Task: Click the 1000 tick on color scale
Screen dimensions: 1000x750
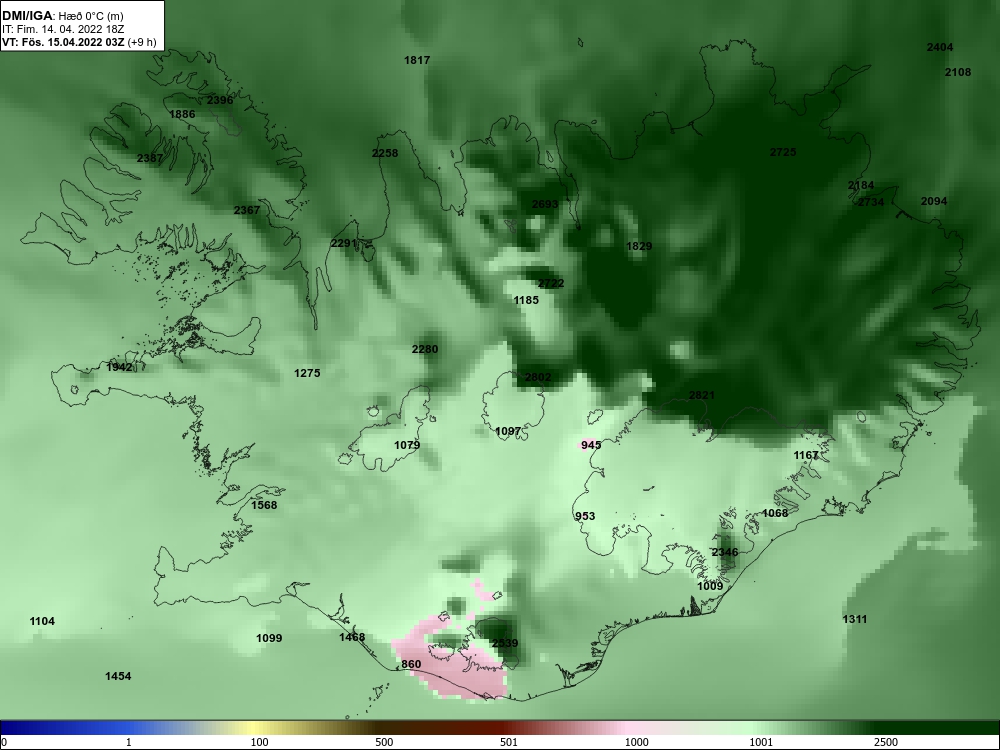Action: [637, 742]
